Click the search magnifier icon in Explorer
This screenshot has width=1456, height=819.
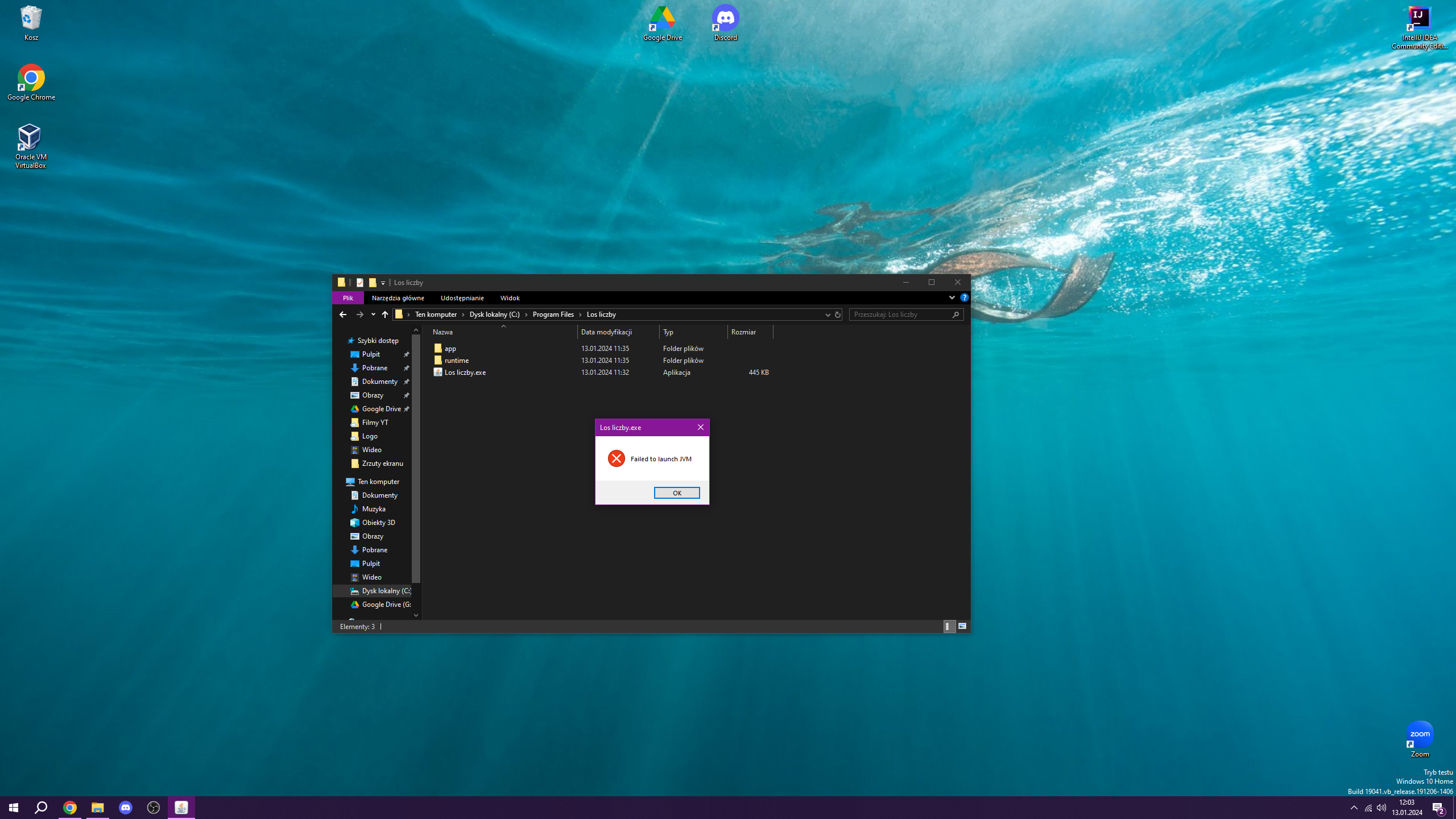coord(956,314)
